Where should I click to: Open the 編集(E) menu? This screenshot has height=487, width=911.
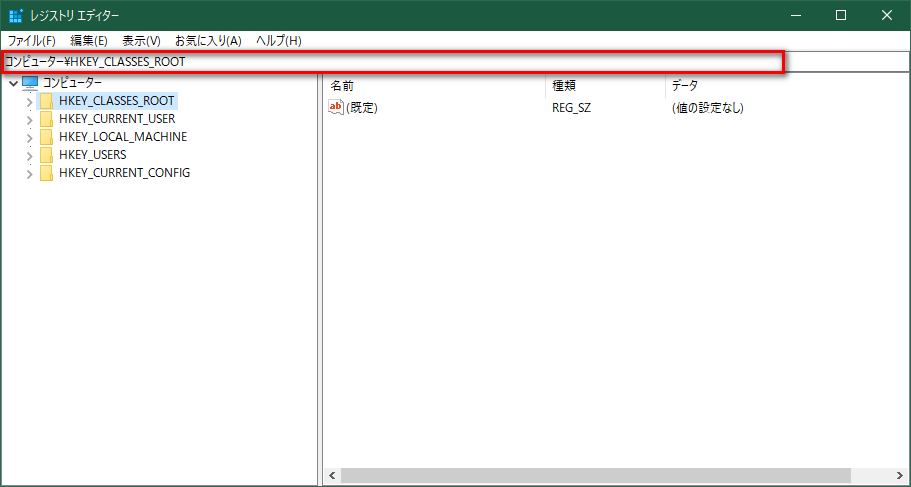(89, 41)
